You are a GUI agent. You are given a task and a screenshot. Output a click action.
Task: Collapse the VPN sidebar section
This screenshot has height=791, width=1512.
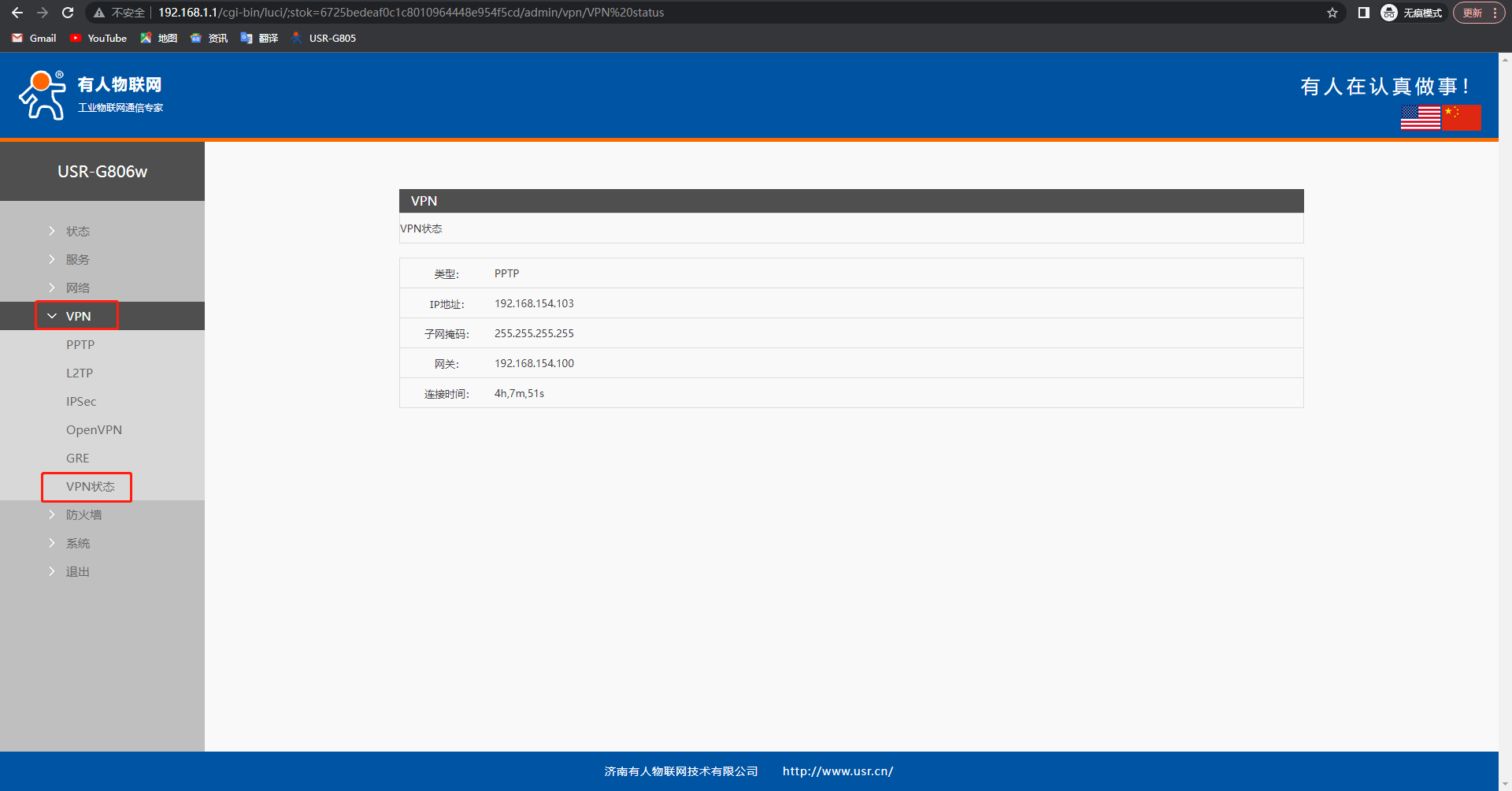(77, 316)
